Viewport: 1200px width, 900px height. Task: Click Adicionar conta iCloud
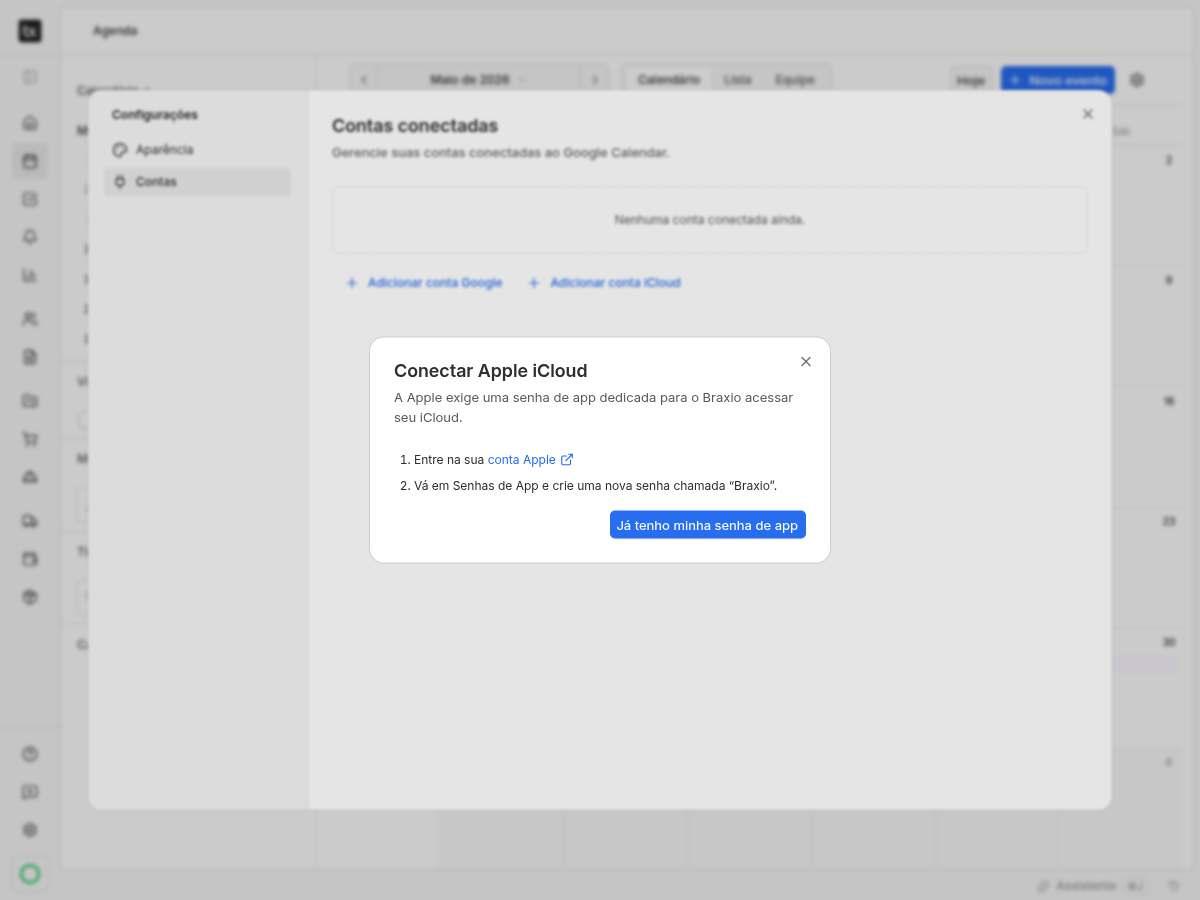605,283
